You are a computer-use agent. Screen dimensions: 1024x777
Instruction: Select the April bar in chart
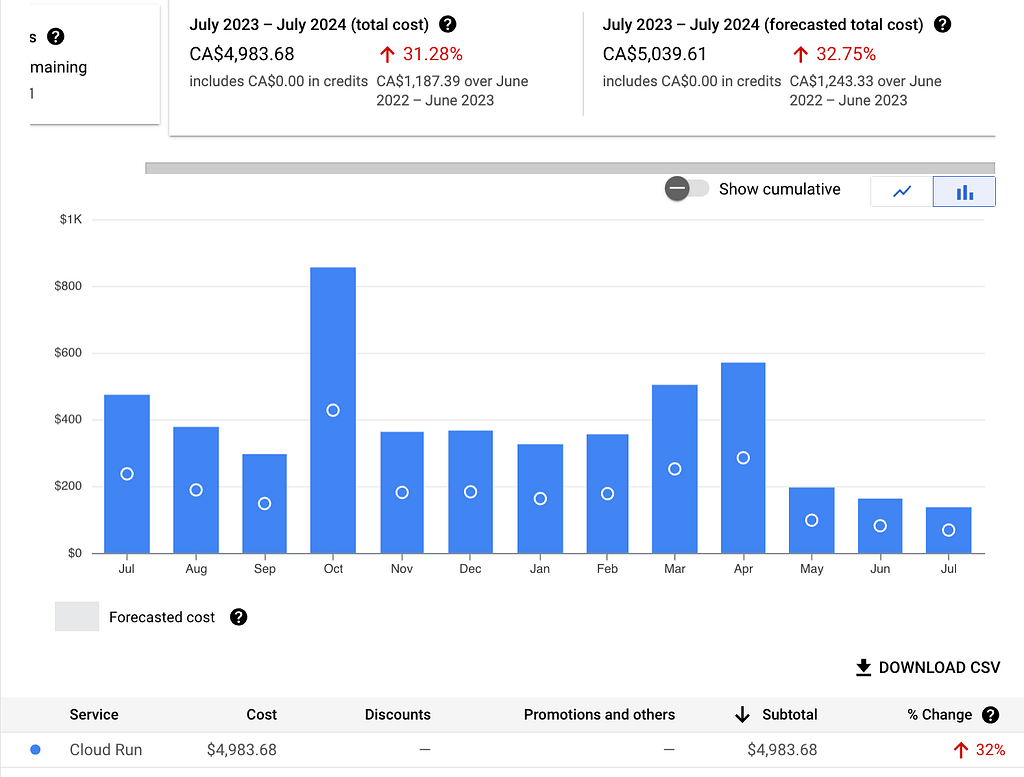point(743,458)
